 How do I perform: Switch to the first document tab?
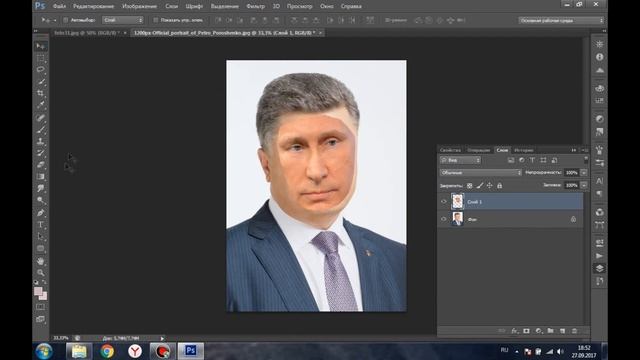87,33
